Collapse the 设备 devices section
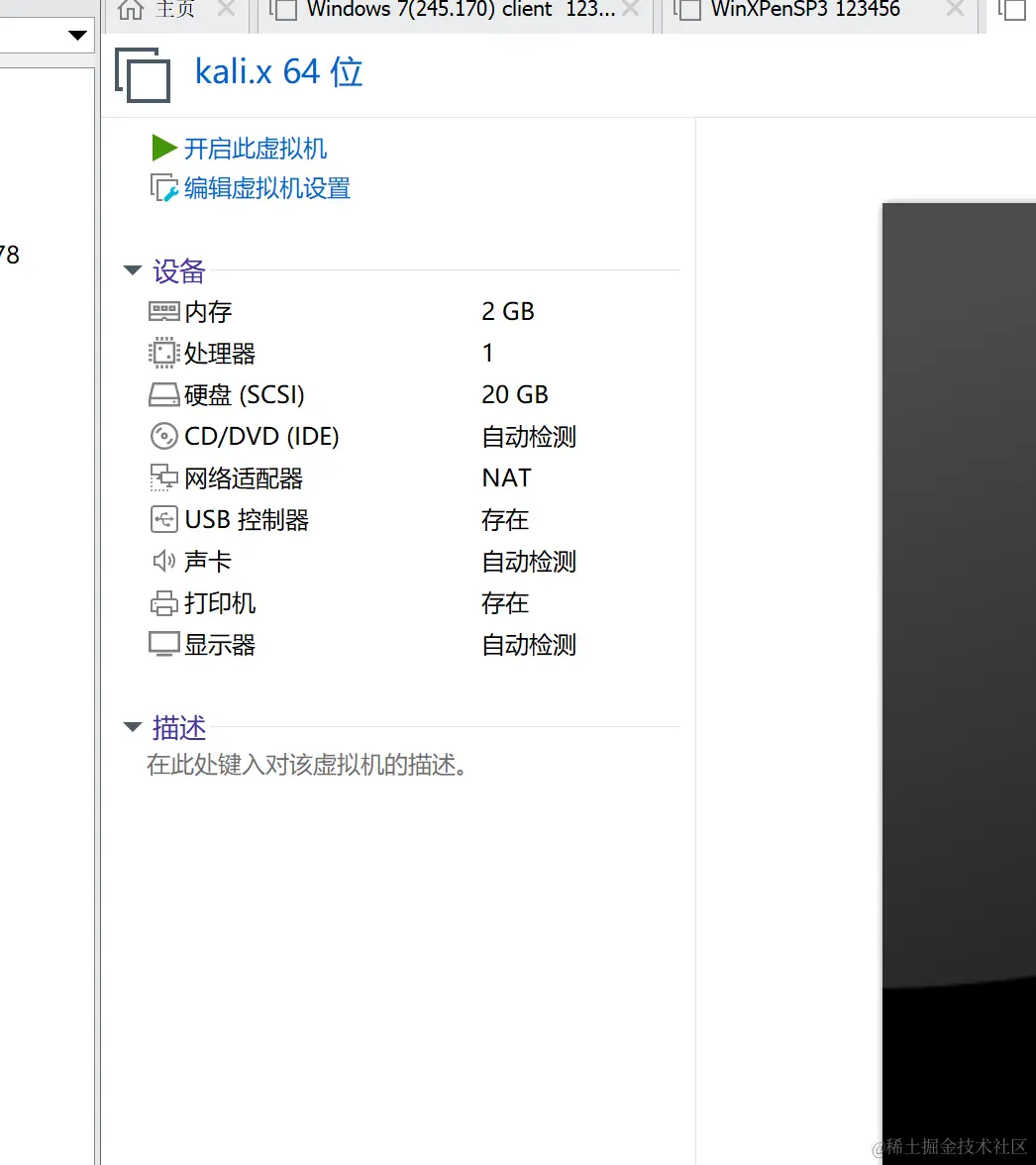 (133, 270)
